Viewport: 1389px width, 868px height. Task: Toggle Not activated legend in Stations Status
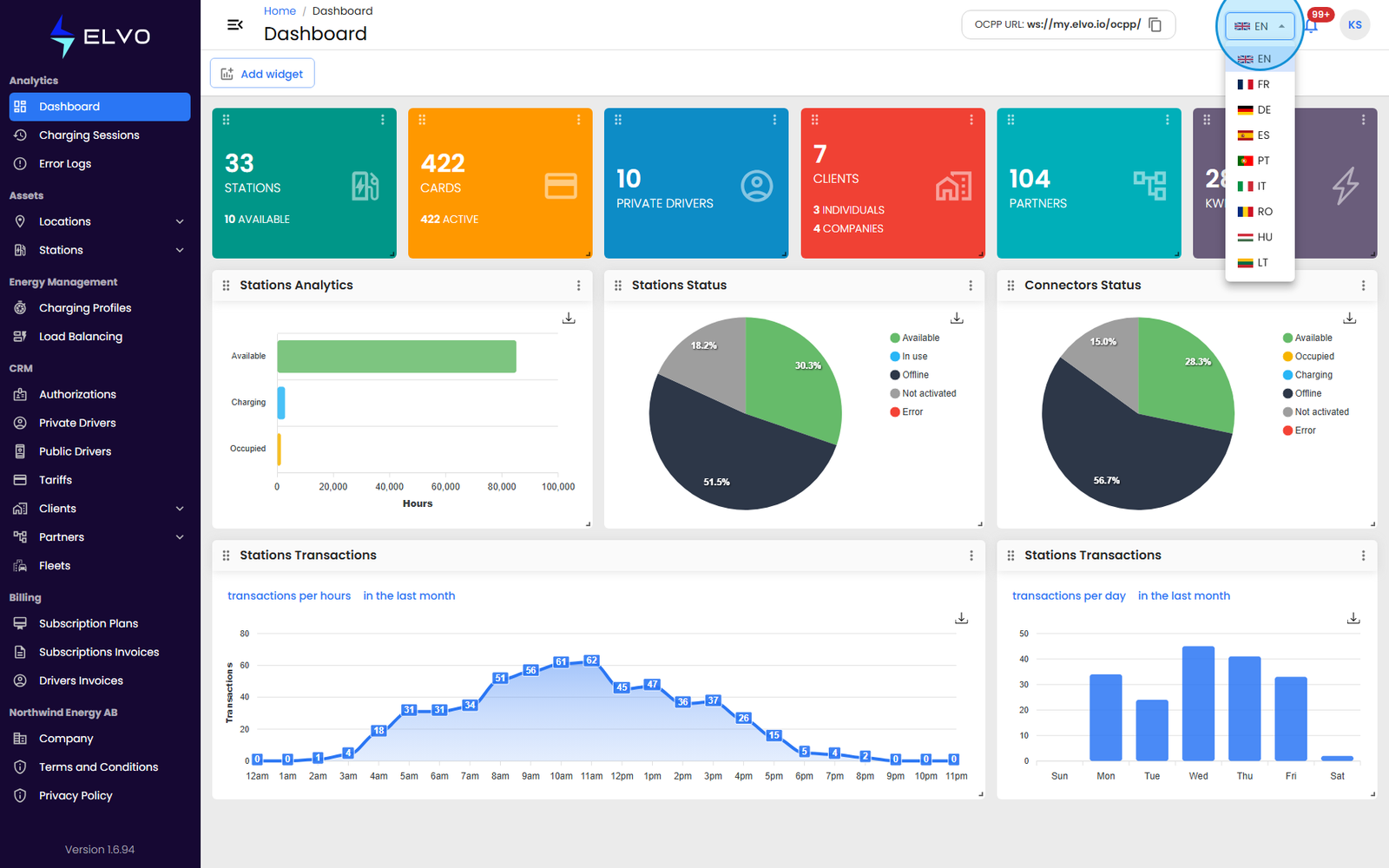pos(924,393)
